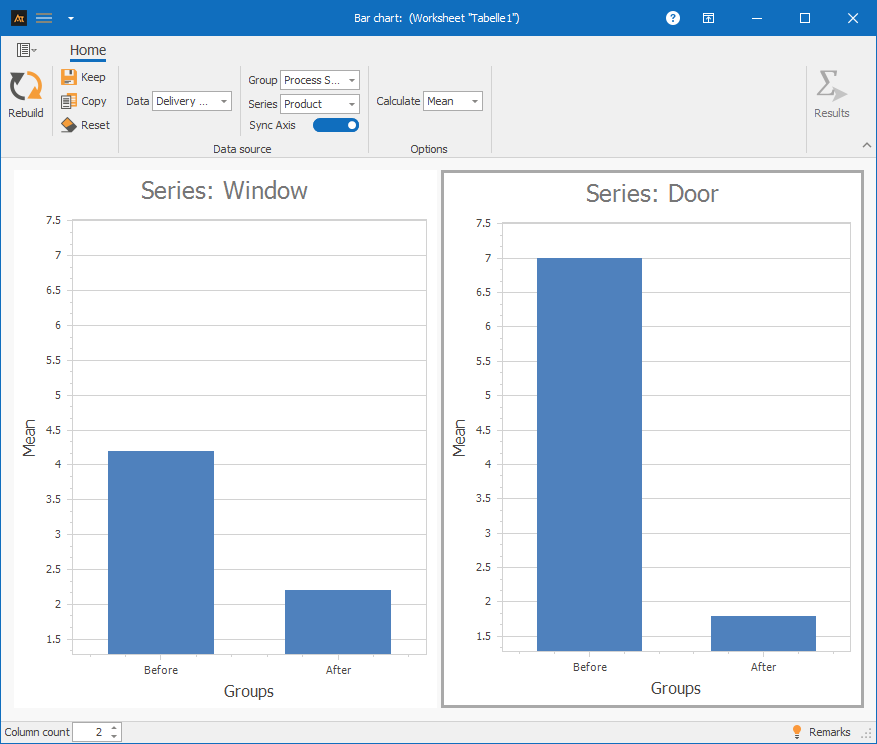Open the Data dropdown showing Delivery
The height and width of the screenshot is (744, 877).
click(x=191, y=101)
